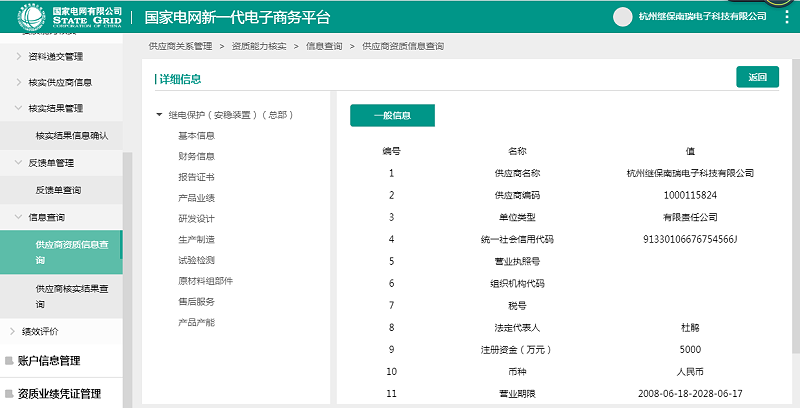Image resolution: width=800 pixels, height=408 pixels.
Task: Expand the 资料递交管理 sidebar section
Action: click(18, 56)
